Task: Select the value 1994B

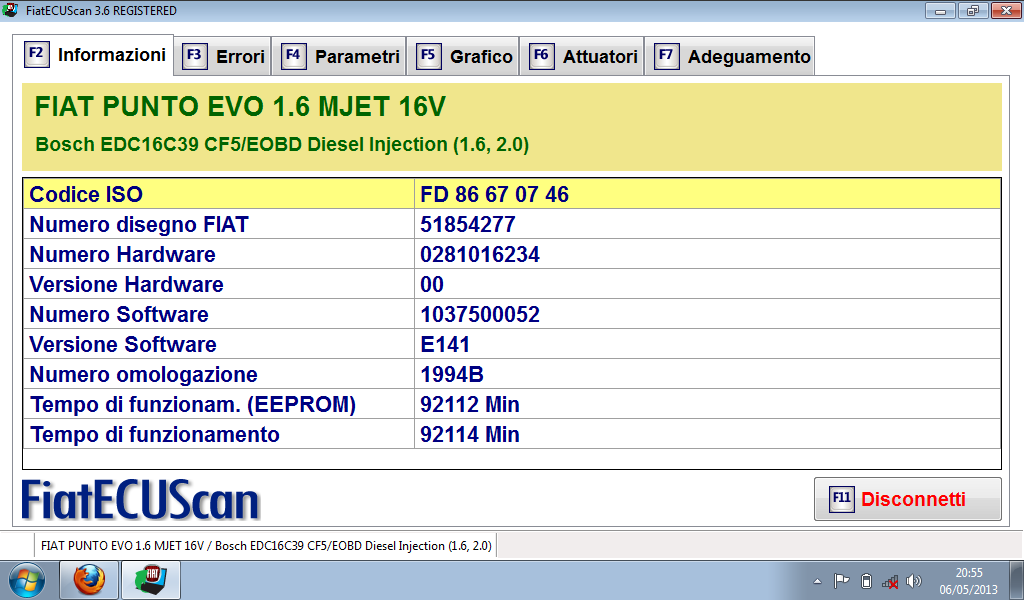Action: [452, 374]
